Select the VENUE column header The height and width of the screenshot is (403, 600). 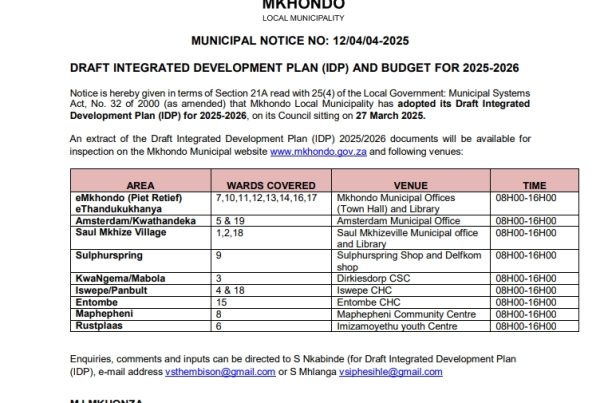(x=411, y=180)
